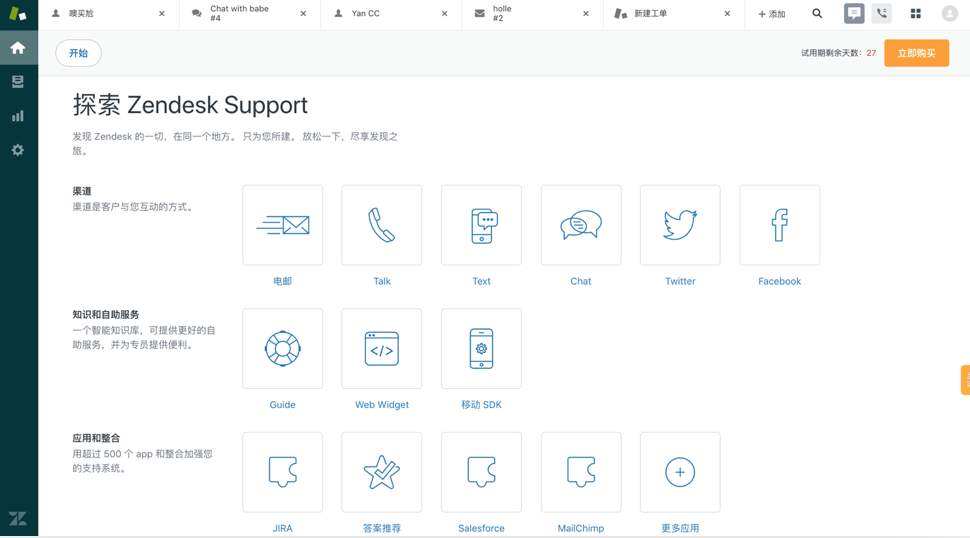Close the Yan CC tab
The width and height of the screenshot is (970, 538).
444,14
